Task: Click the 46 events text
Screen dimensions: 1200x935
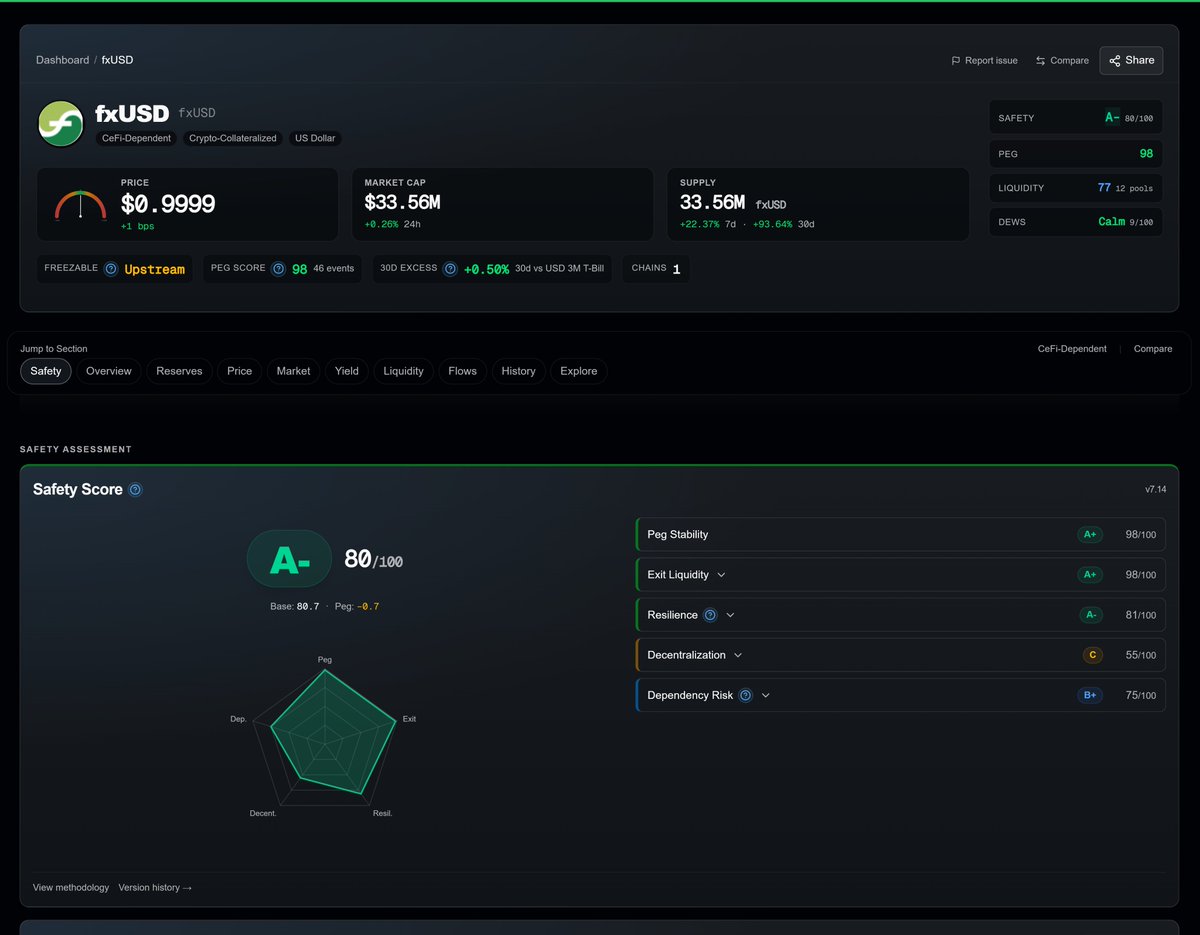Action: pos(334,269)
